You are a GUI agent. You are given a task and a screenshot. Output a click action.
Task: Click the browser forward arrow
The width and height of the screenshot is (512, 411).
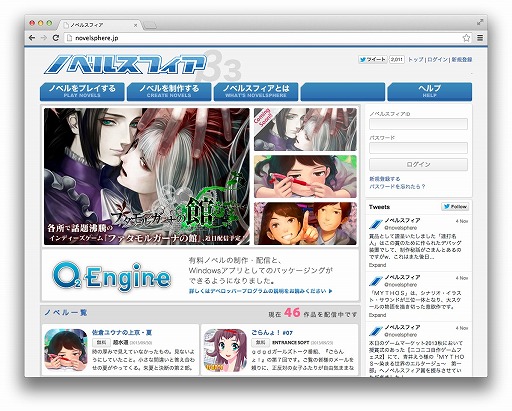pos(44,38)
